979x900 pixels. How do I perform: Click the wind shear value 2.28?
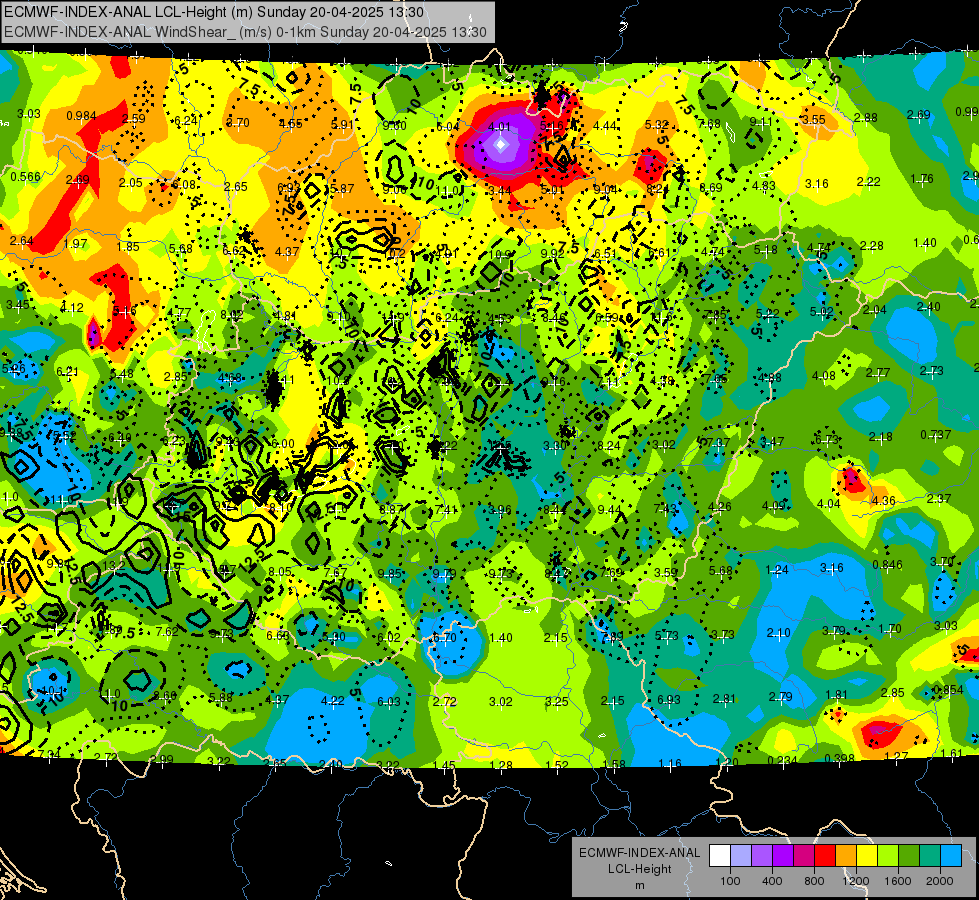[871, 245]
